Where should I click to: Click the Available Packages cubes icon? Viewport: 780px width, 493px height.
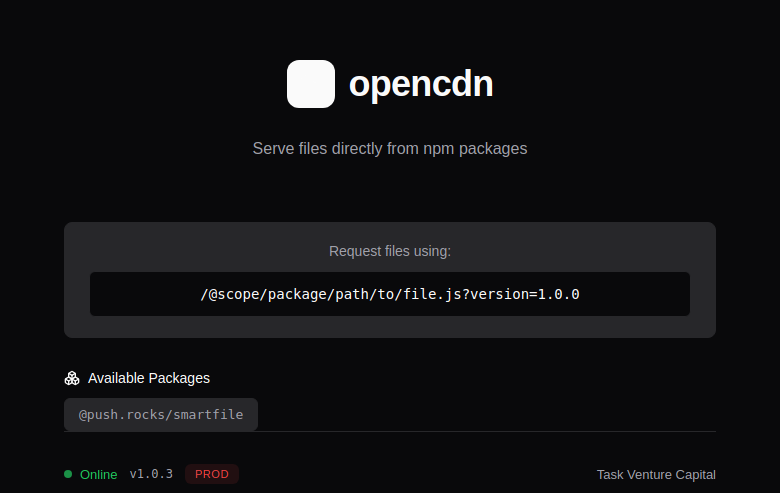[x=72, y=378]
